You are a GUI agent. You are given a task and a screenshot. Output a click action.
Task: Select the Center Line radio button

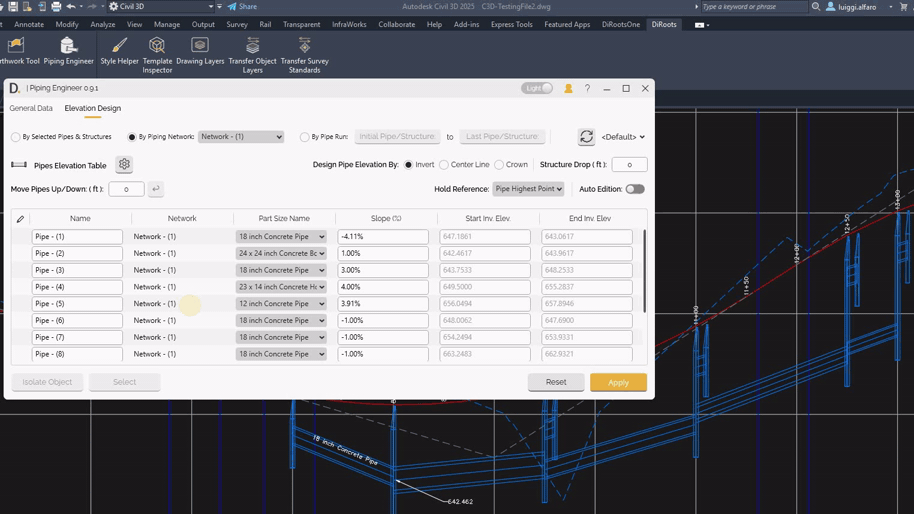click(444, 165)
